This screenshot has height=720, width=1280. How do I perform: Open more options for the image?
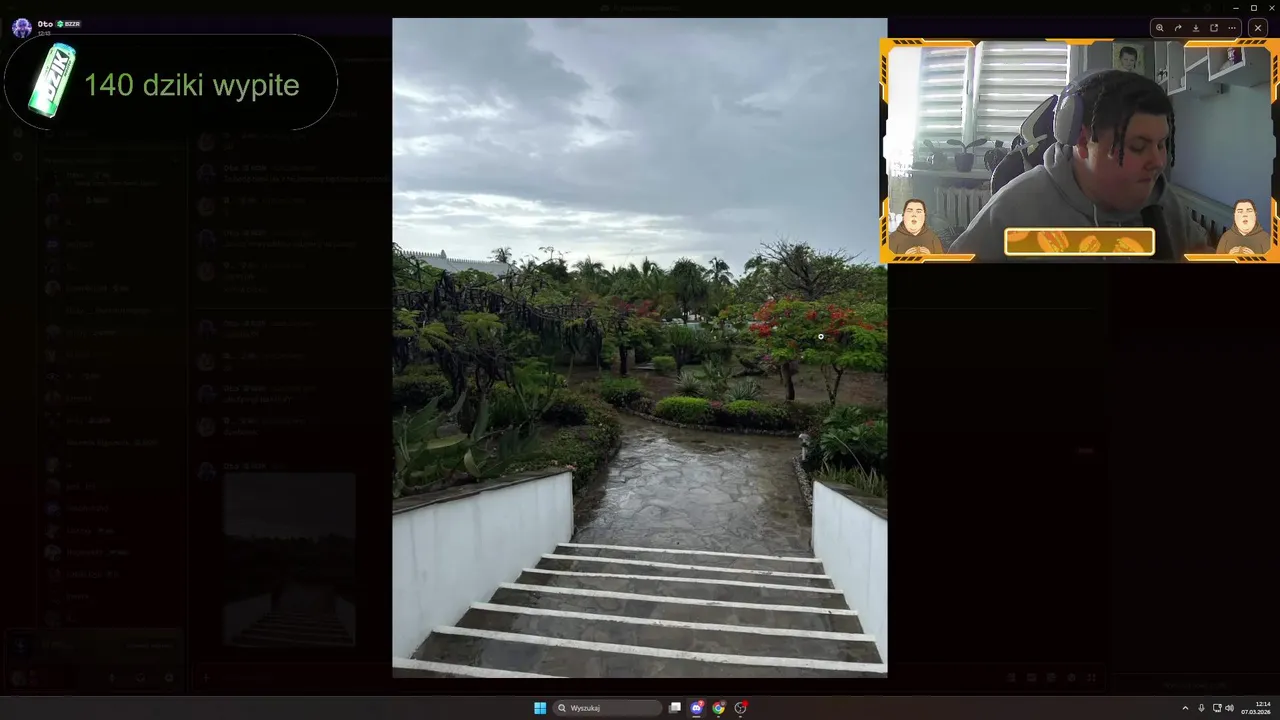point(1231,28)
